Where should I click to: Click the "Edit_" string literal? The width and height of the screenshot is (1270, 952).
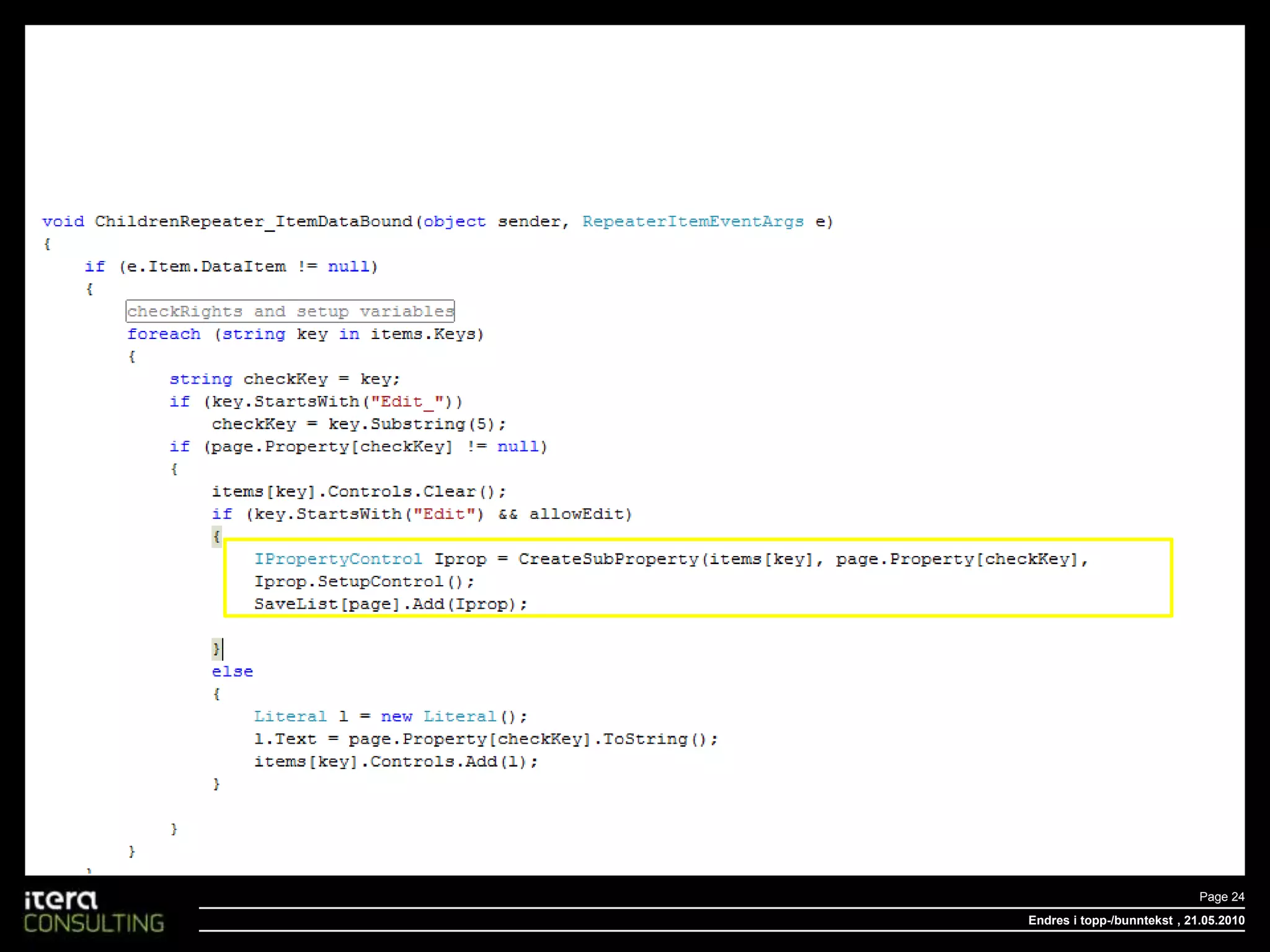pyautogui.click(x=406, y=402)
